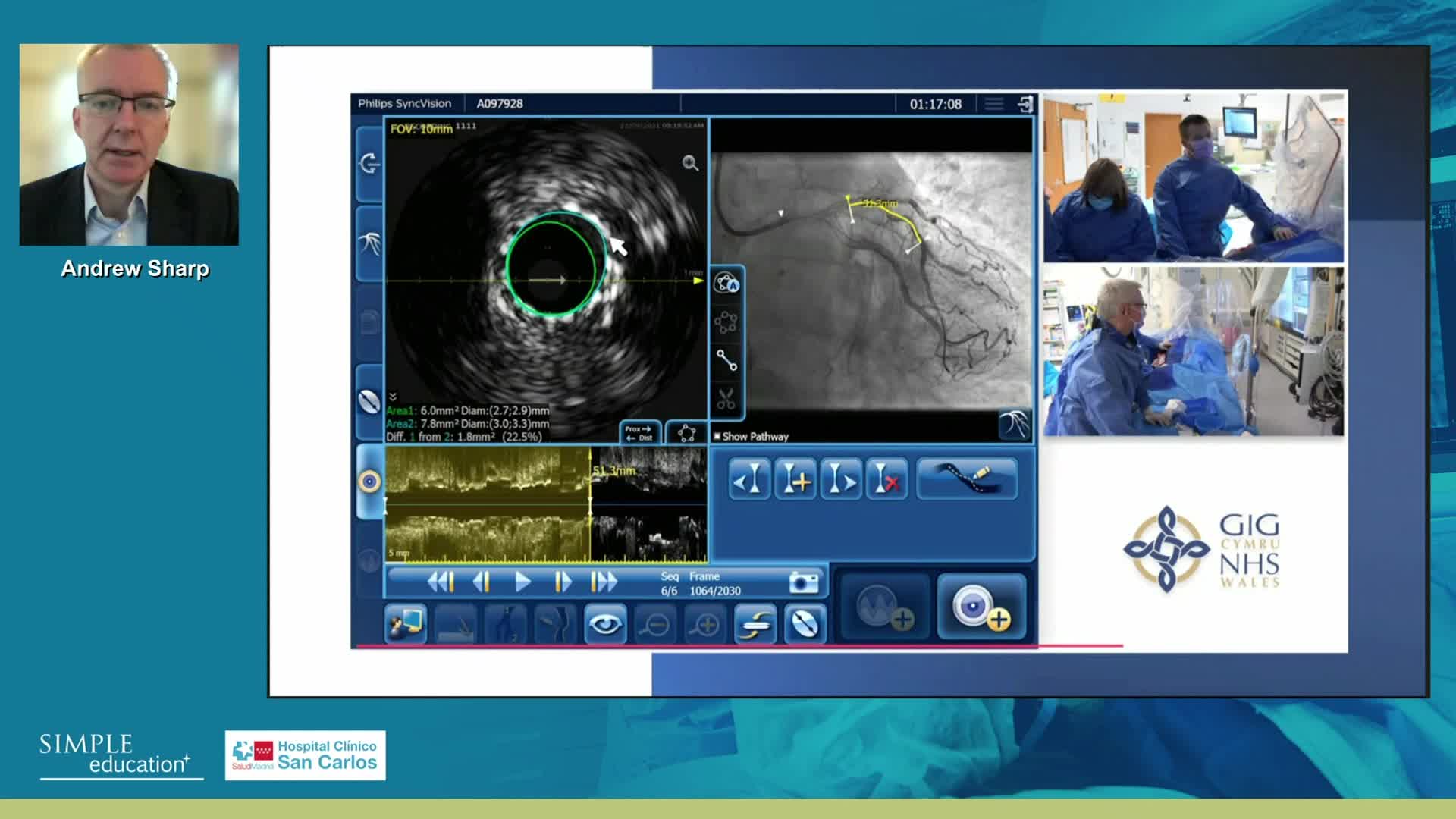Toggle the eye visibility button
The width and height of the screenshot is (1456, 819).
(x=604, y=624)
